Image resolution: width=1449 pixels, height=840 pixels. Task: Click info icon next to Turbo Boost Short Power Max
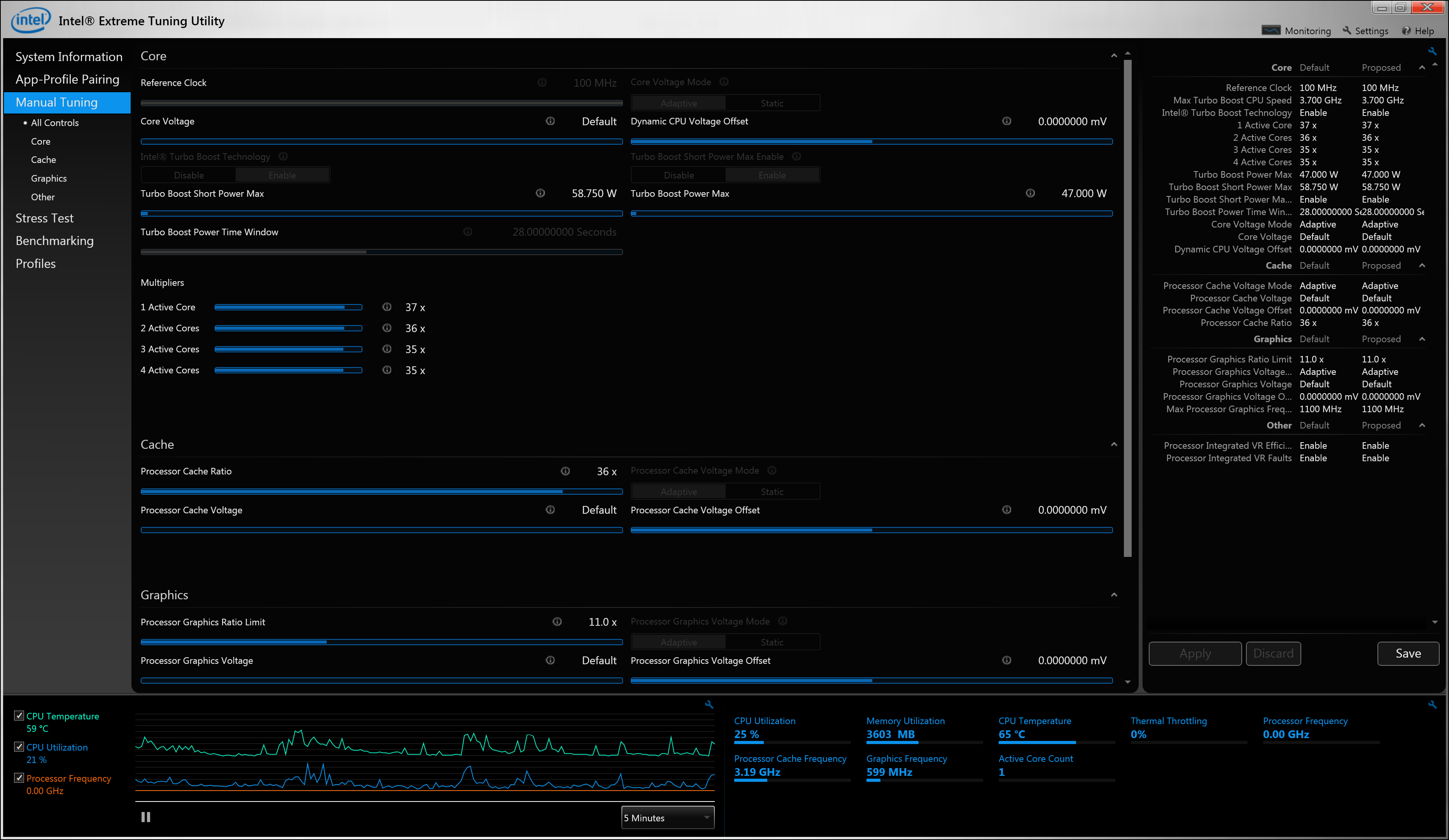(x=541, y=193)
